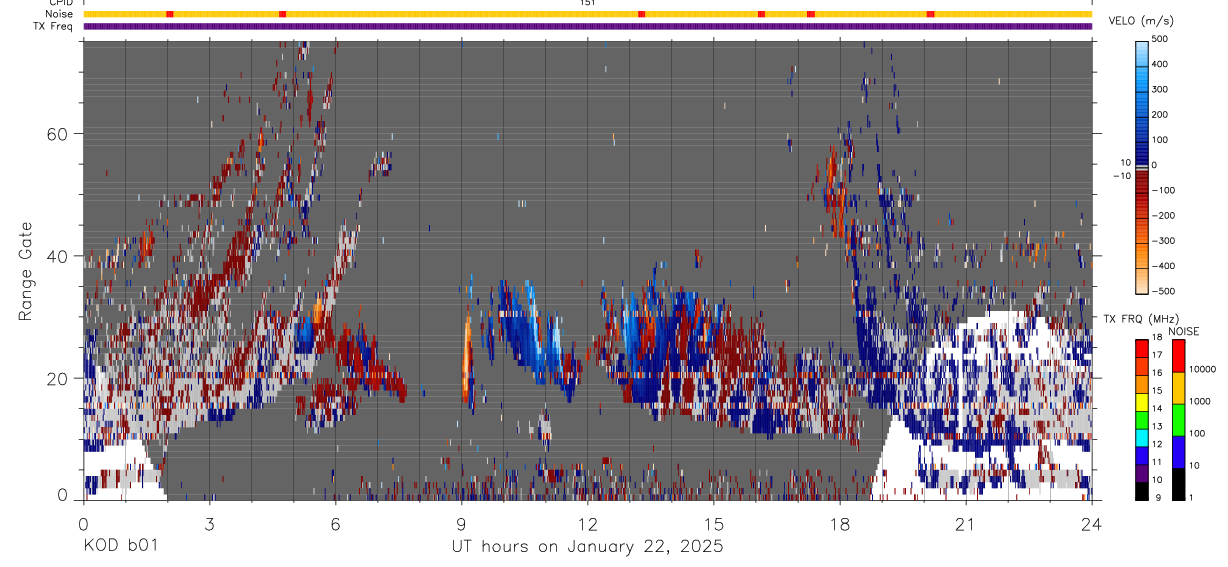
Task: Click the x-axis tick label "15"
Action: [713, 524]
